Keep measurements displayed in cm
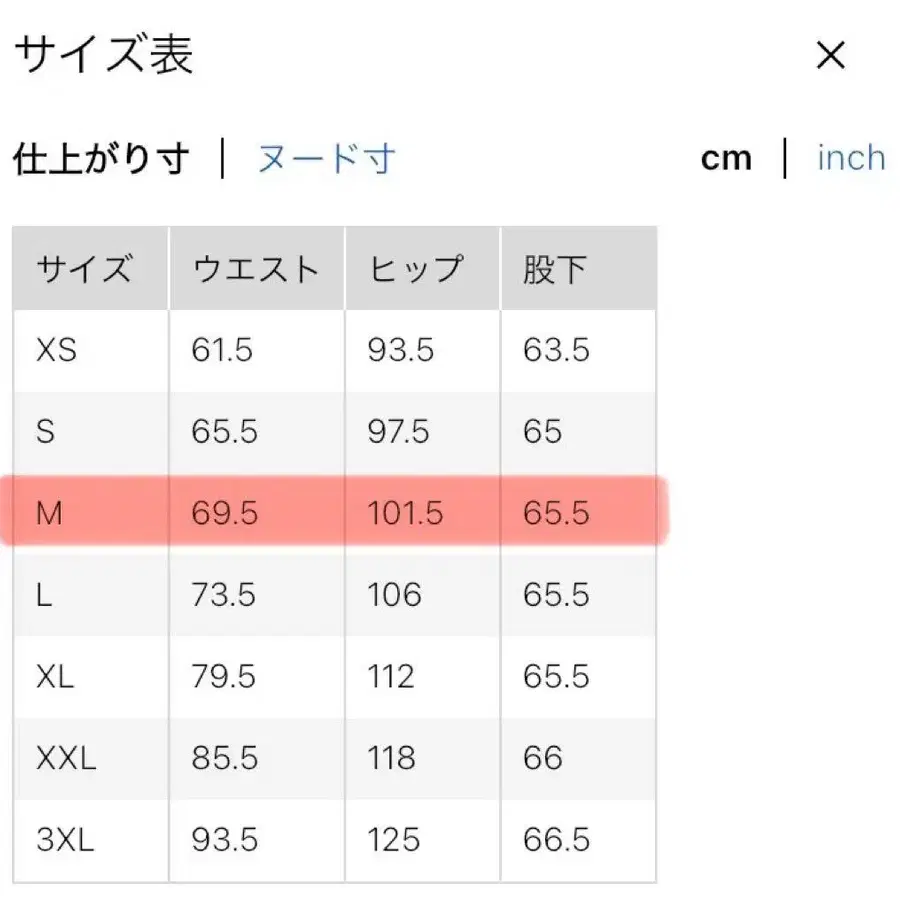The width and height of the screenshot is (900, 900). (726, 157)
